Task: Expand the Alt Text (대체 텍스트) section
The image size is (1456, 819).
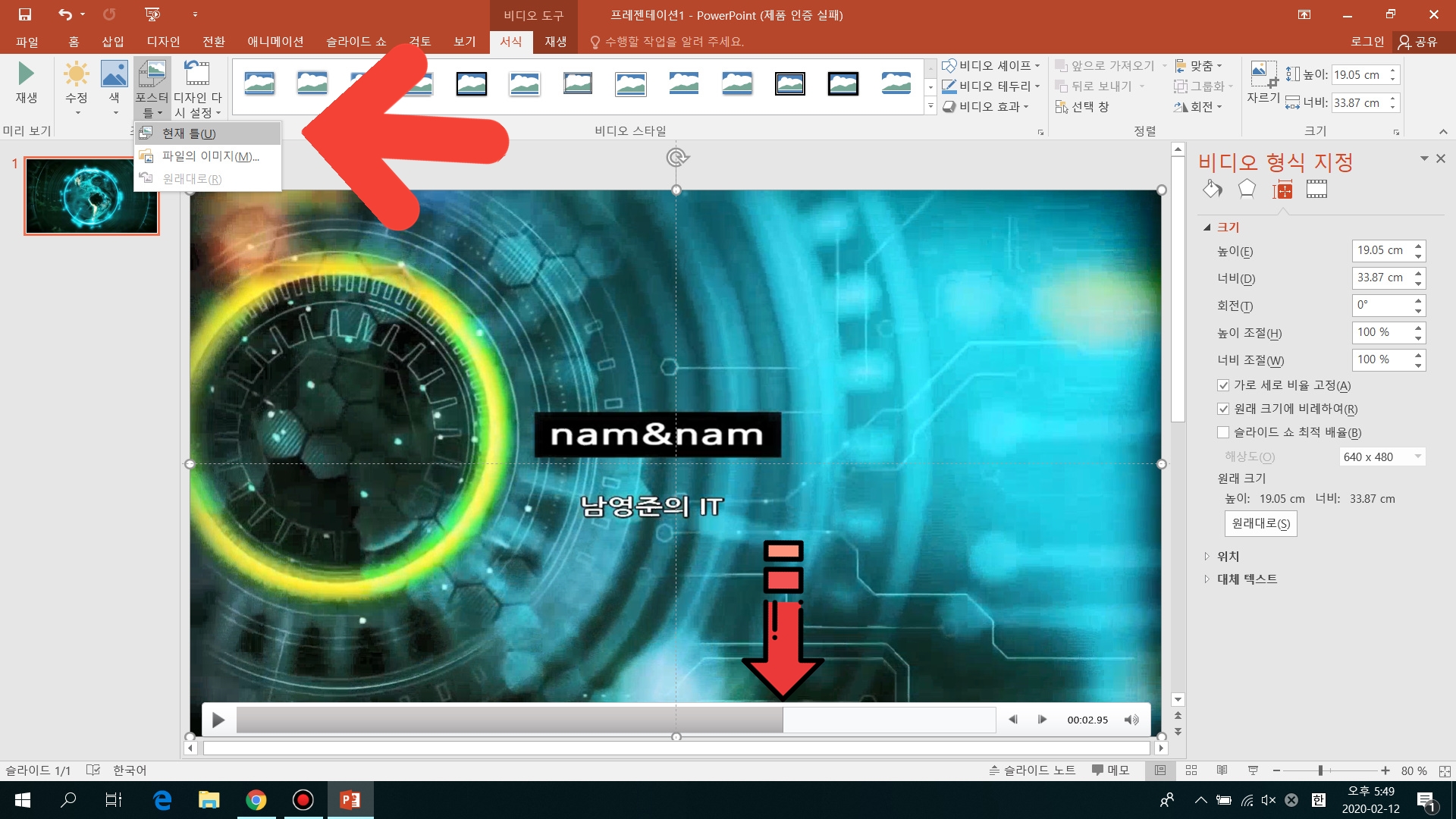Action: coord(1246,579)
